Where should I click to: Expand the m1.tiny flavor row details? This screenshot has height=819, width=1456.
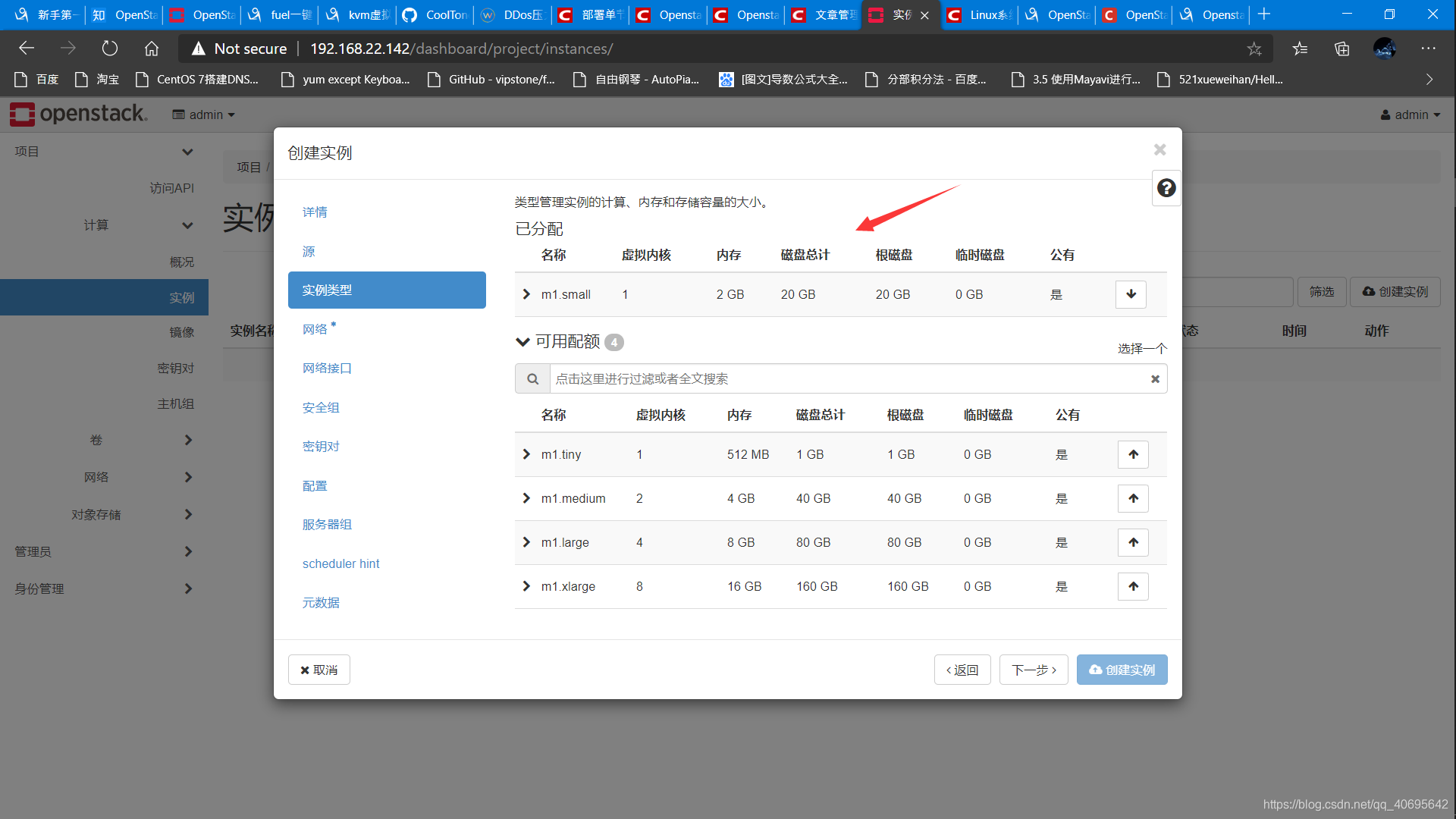pyautogui.click(x=526, y=454)
